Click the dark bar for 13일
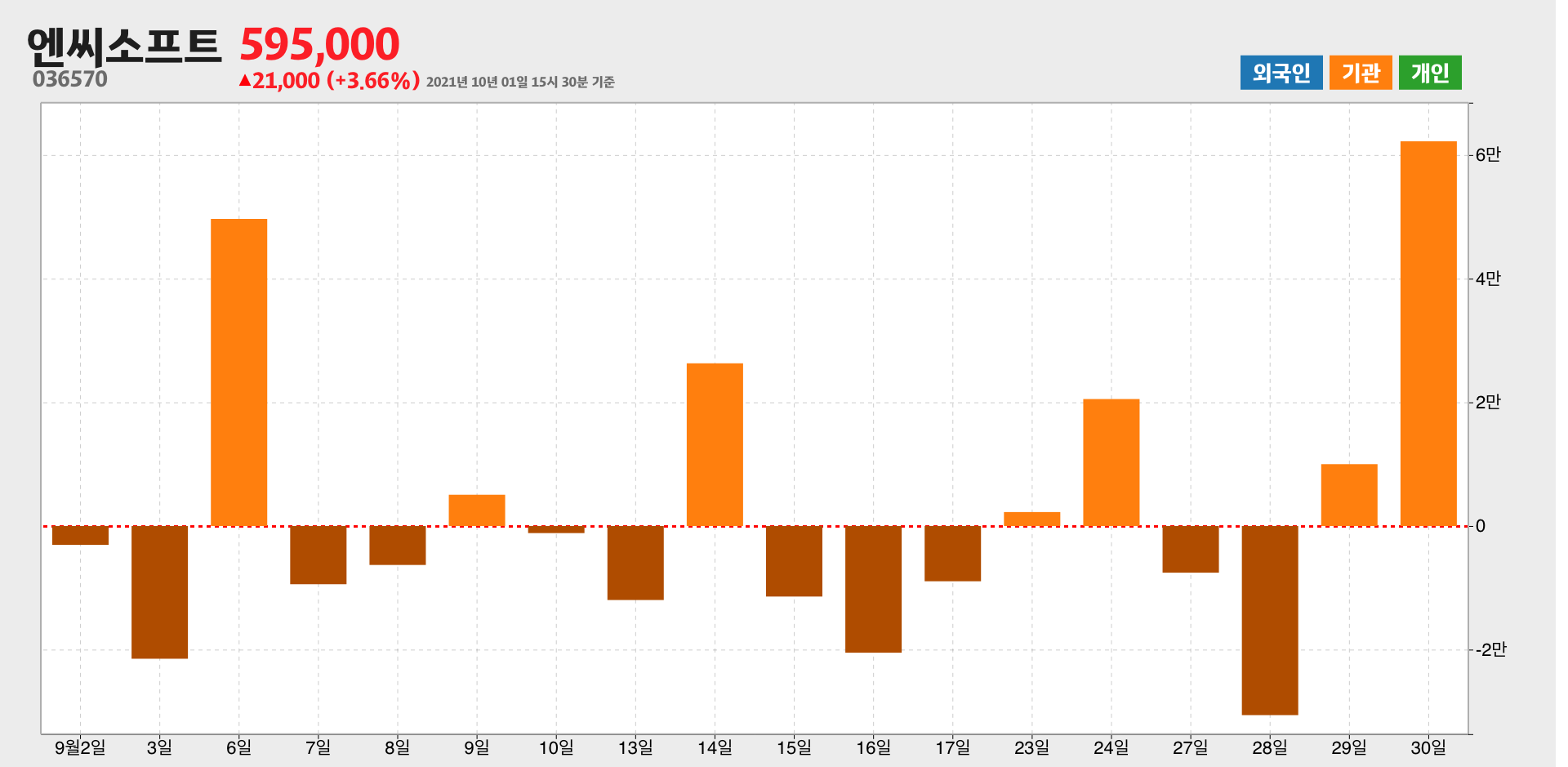 pos(635,564)
